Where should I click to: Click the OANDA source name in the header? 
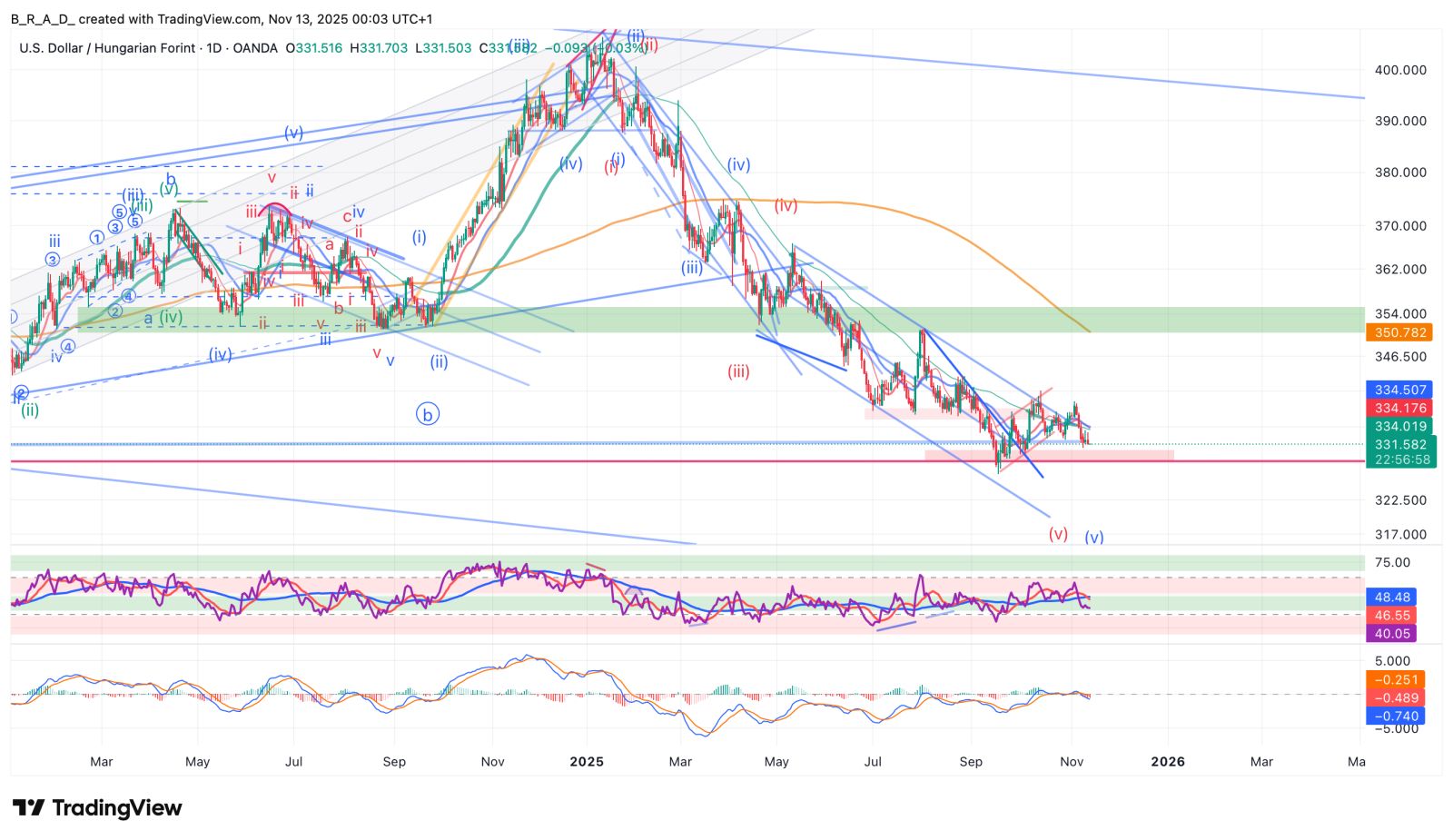(255, 48)
